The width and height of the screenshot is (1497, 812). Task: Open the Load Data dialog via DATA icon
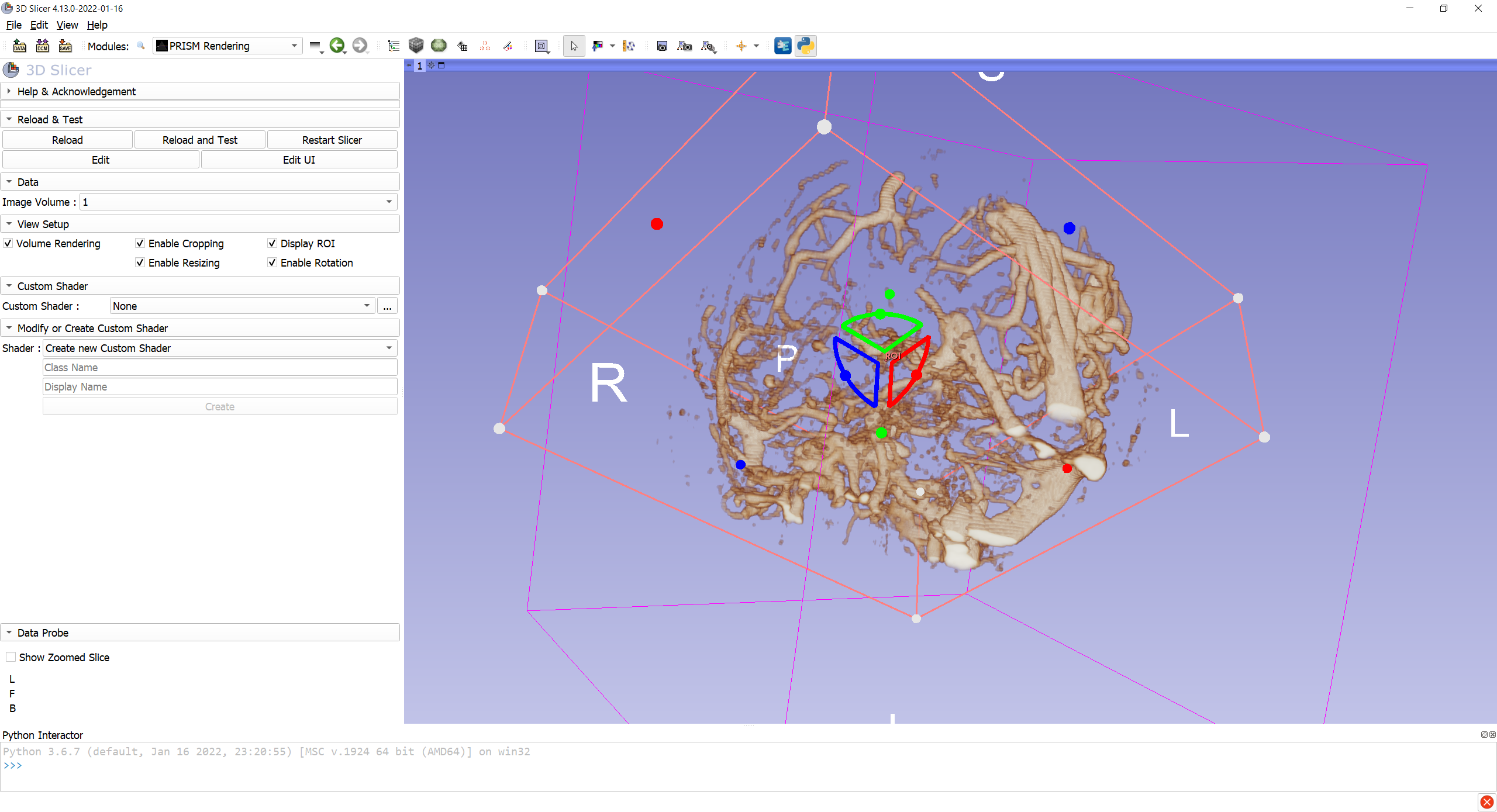(19, 46)
